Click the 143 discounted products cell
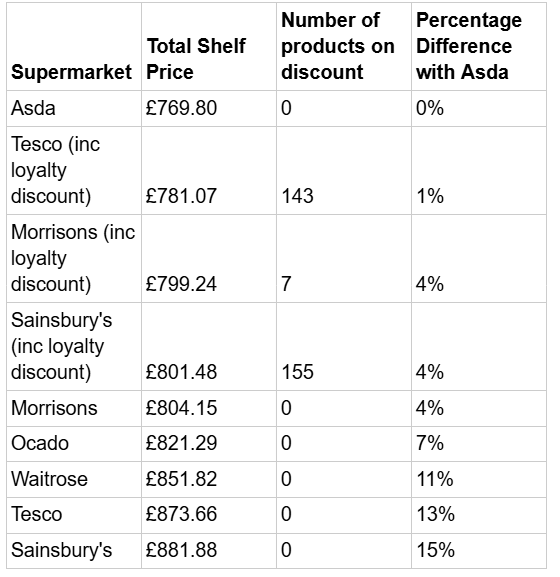Screen dimensions: 560x577 (x=344, y=170)
